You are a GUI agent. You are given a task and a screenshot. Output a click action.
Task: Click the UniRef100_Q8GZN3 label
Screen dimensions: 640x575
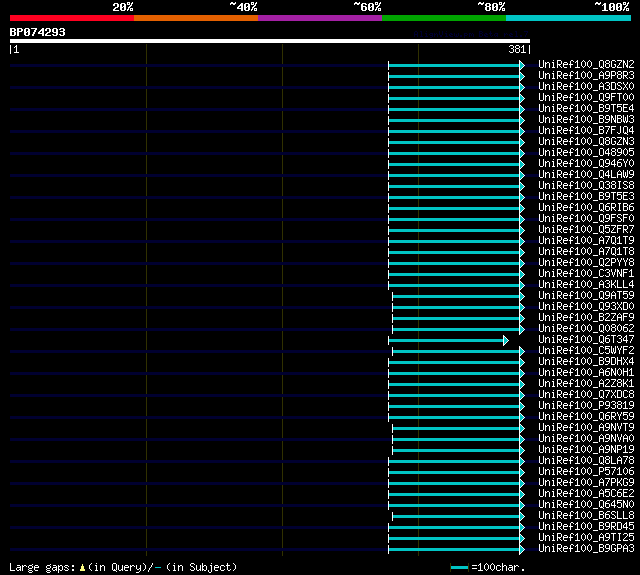(586, 142)
